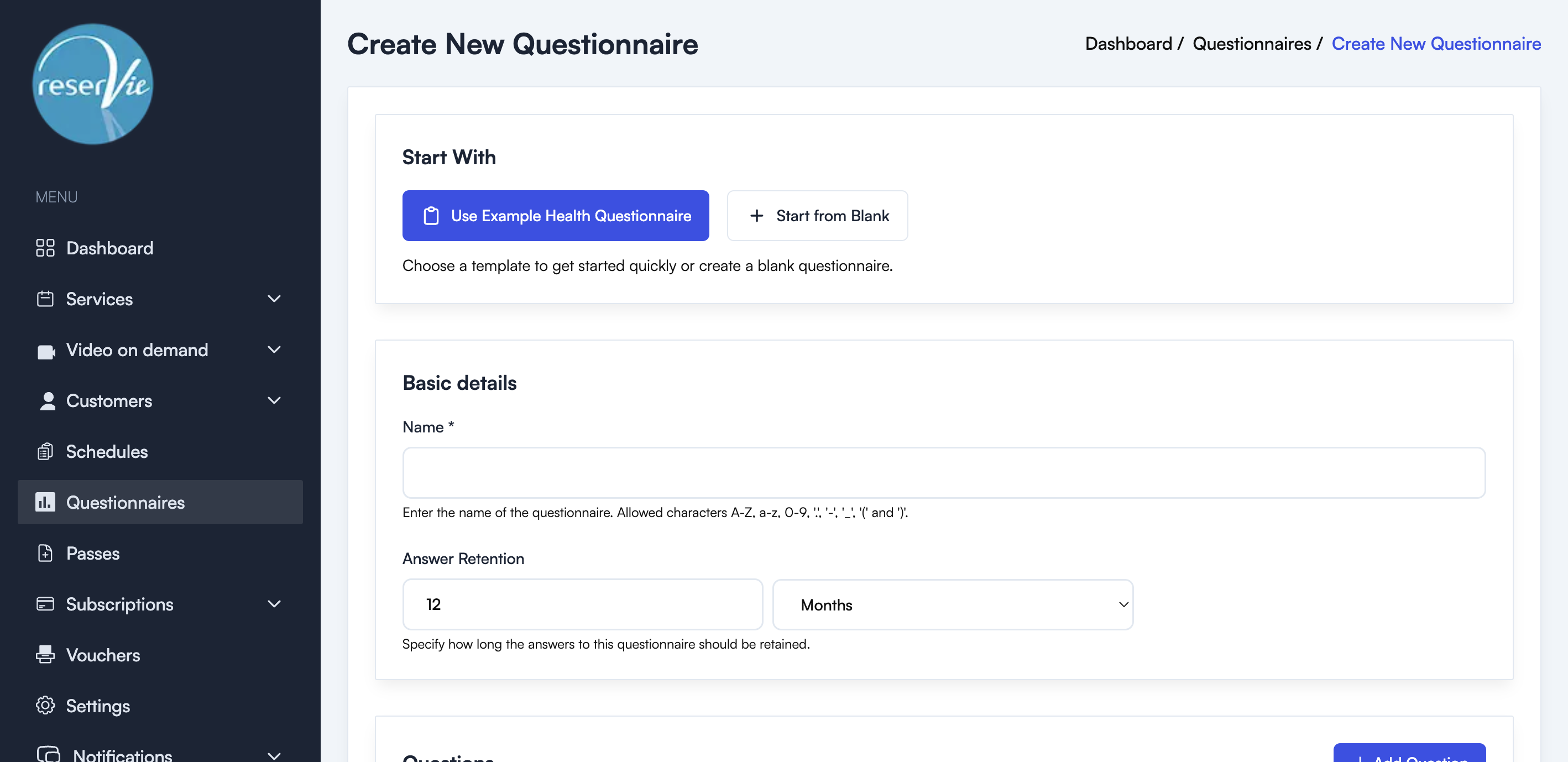Click Use Example Health Questionnaire
Viewport: 1568px width, 762px height.
coord(555,216)
